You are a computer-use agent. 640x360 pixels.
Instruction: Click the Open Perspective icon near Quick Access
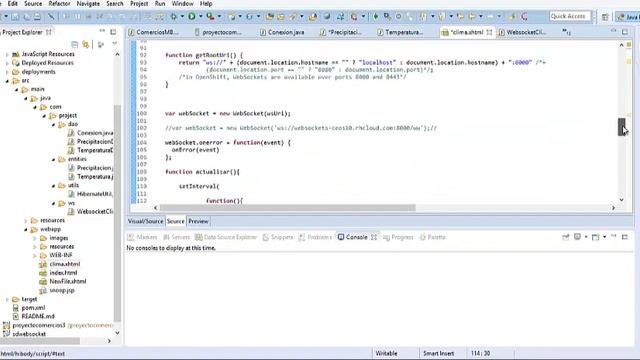point(605,17)
